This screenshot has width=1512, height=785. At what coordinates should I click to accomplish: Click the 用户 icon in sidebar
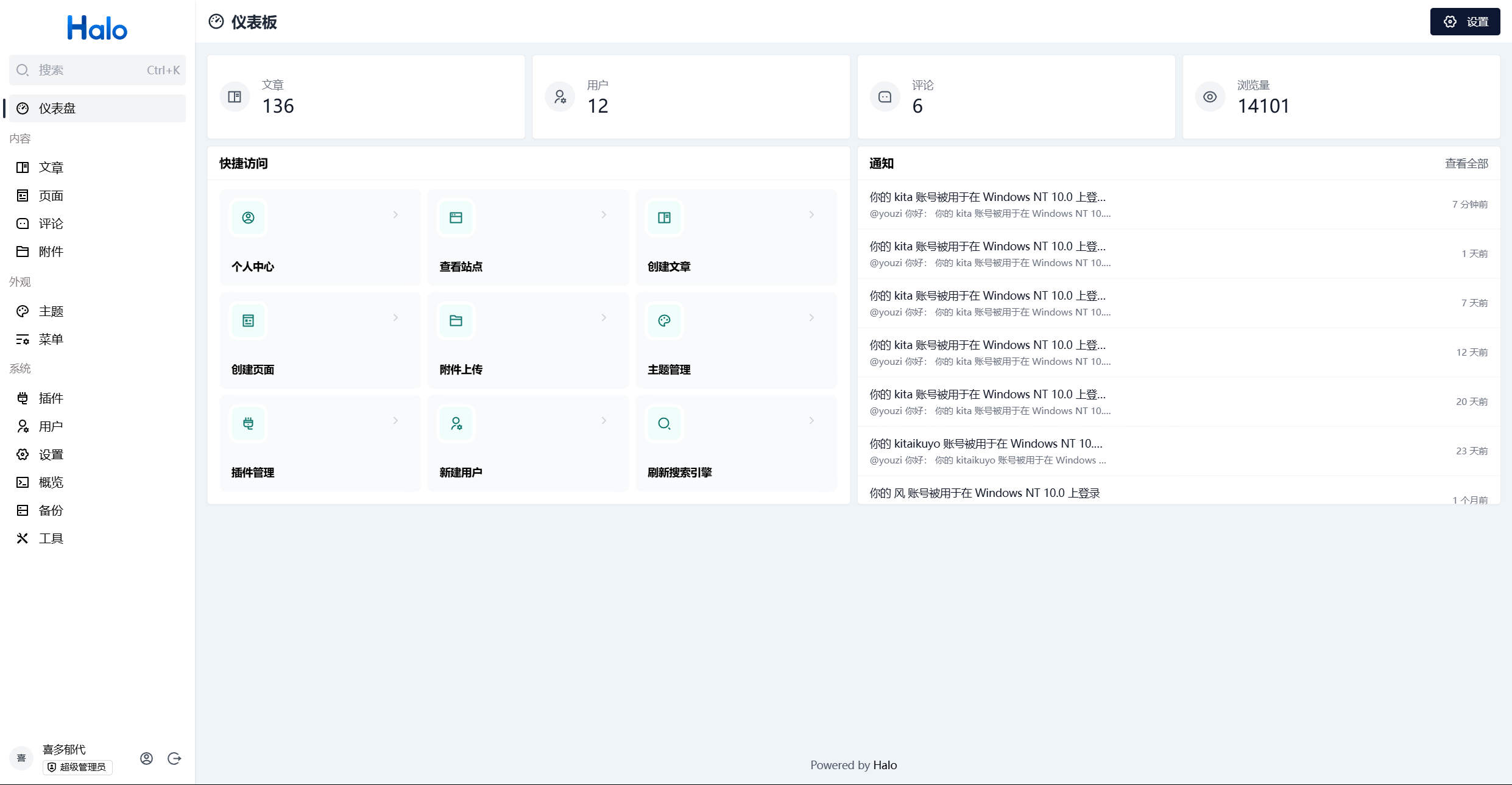click(x=23, y=426)
